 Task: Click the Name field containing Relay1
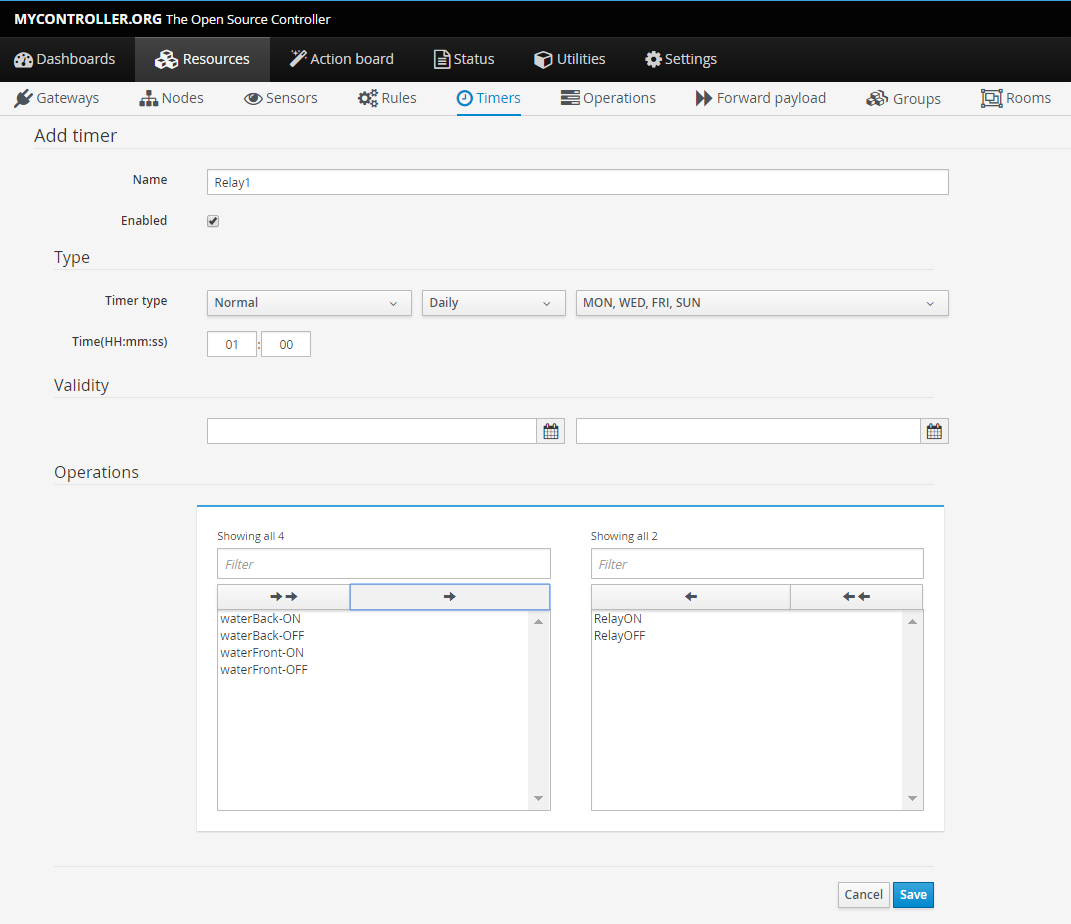click(577, 182)
